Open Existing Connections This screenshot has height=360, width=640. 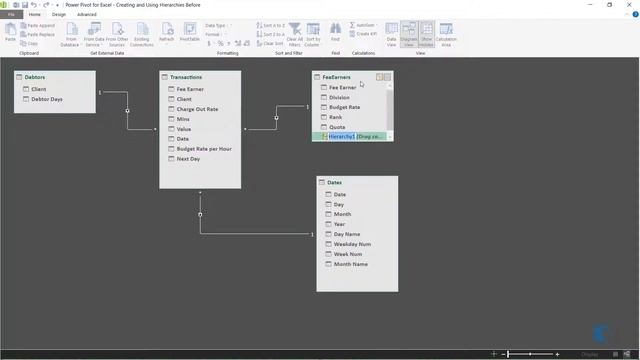(x=142, y=34)
